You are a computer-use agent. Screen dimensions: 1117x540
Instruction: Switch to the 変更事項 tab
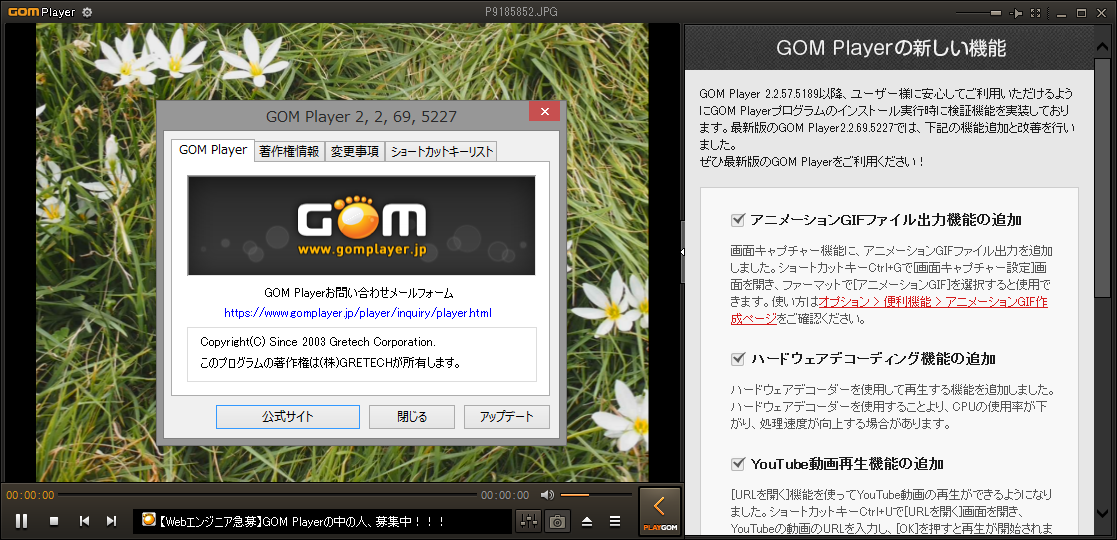[354, 152]
